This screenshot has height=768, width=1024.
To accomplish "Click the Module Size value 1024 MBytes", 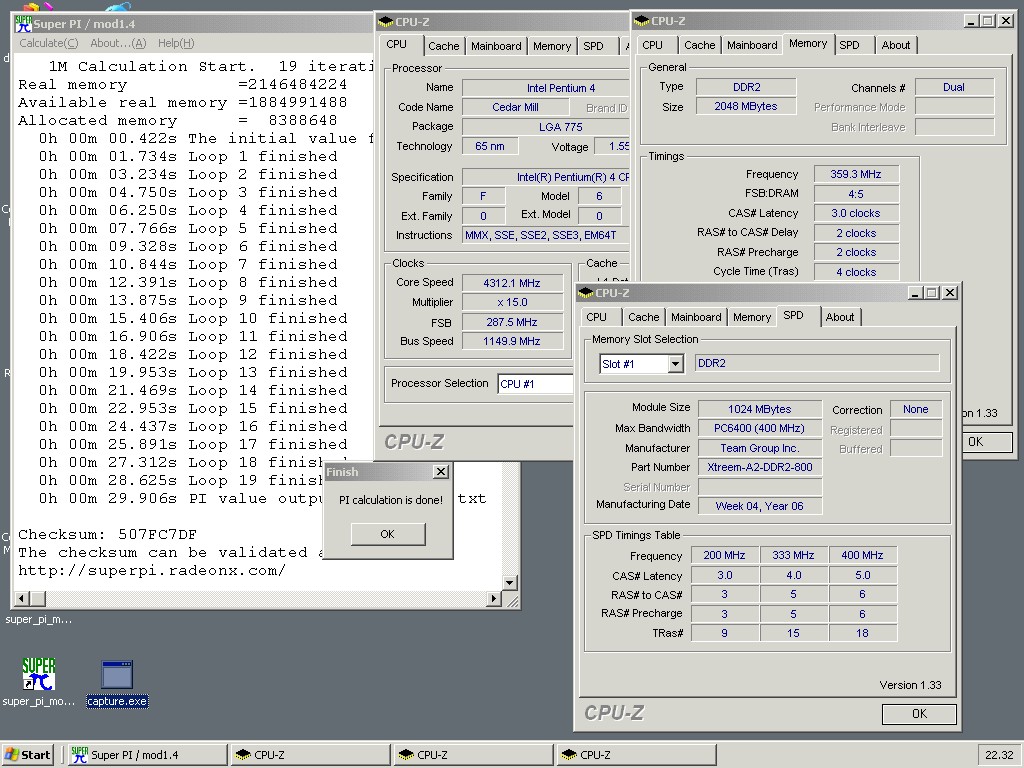I will [760, 409].
